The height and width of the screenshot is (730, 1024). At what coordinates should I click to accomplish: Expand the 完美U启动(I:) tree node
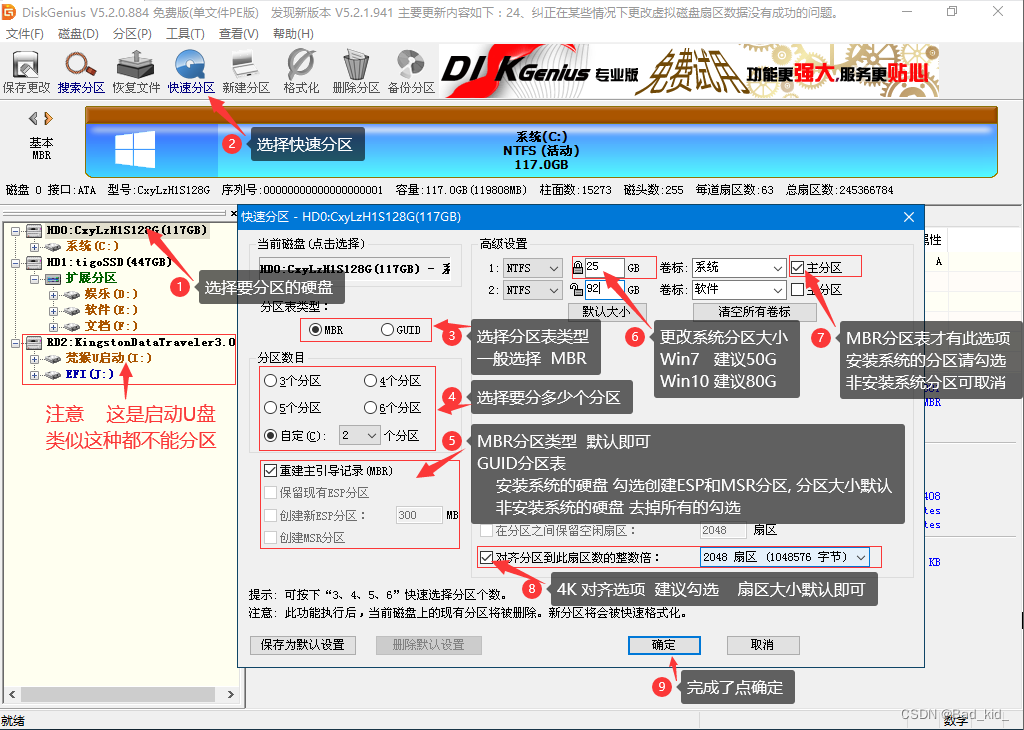click(x=35, y=358)
